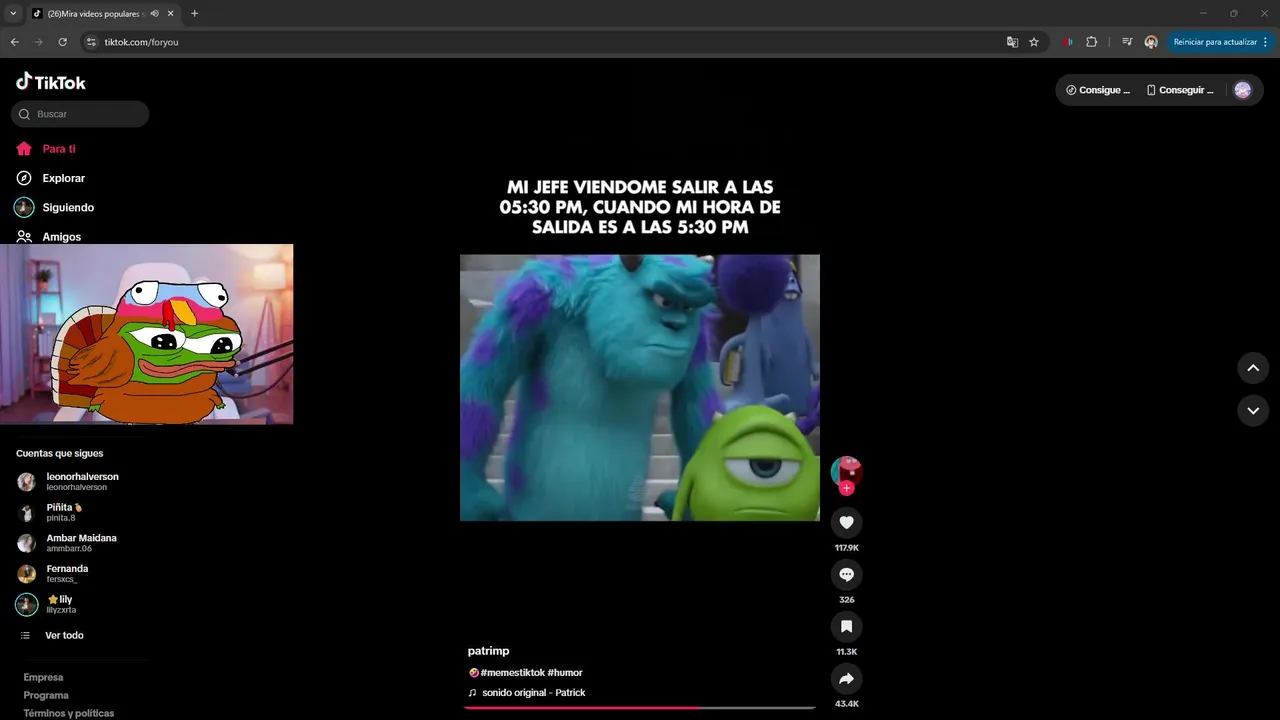Click the 43.4K shares count
Viewport: 1280px width, 720px height.
click(x=847, y=704)
